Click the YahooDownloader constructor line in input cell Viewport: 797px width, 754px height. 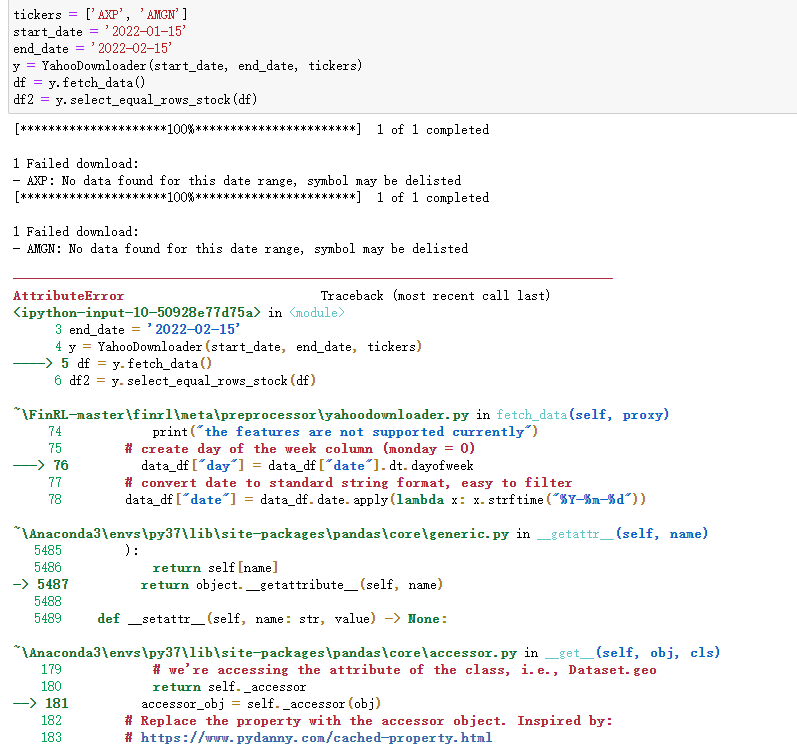pyautogui.click(x=188, y=66)
